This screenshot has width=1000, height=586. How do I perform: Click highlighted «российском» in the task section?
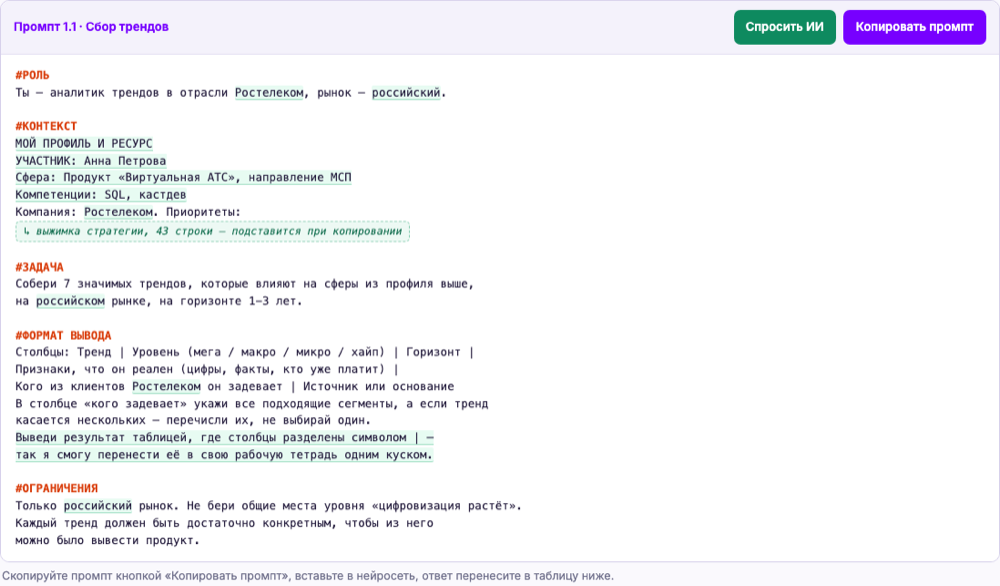[x=70, y=301]
